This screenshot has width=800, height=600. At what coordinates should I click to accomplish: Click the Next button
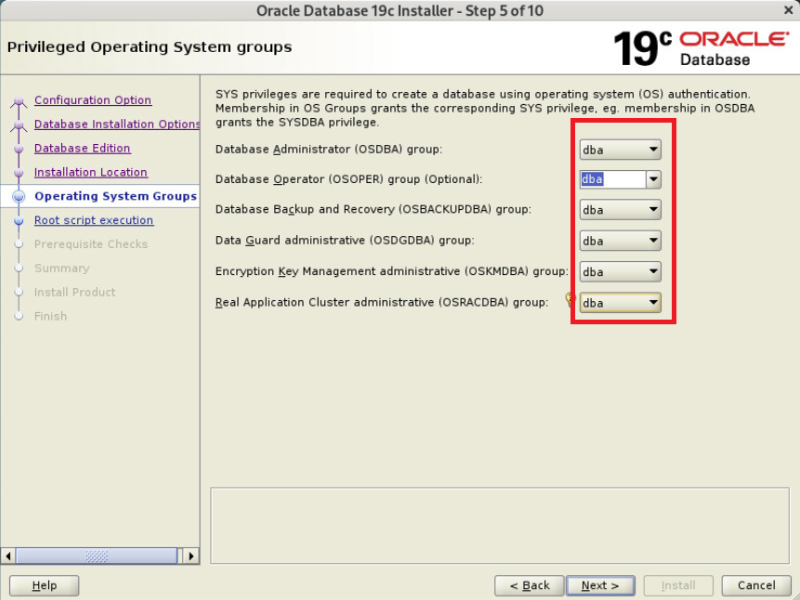click(x=601, y=585)
